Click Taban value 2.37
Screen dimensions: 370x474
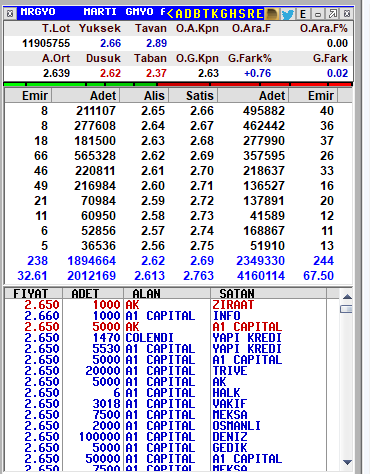(156, 73)
